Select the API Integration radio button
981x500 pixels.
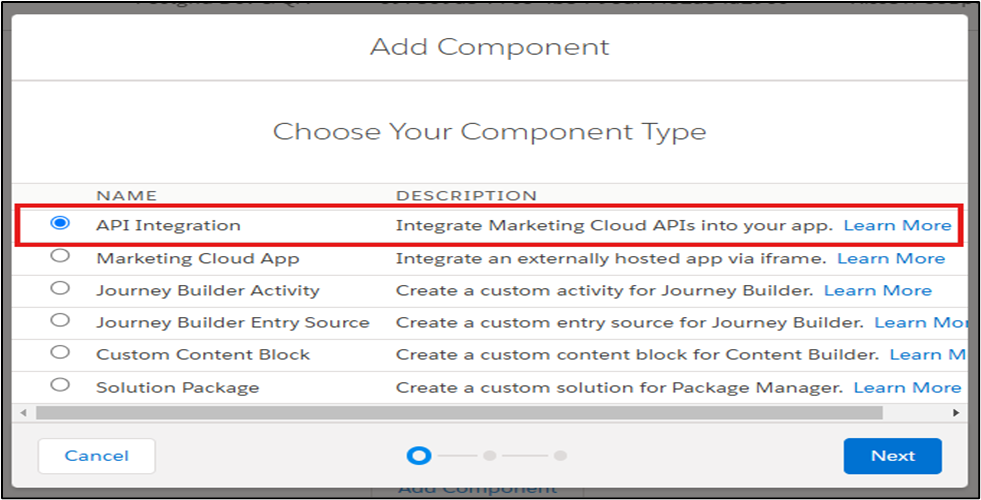(60, 223)
